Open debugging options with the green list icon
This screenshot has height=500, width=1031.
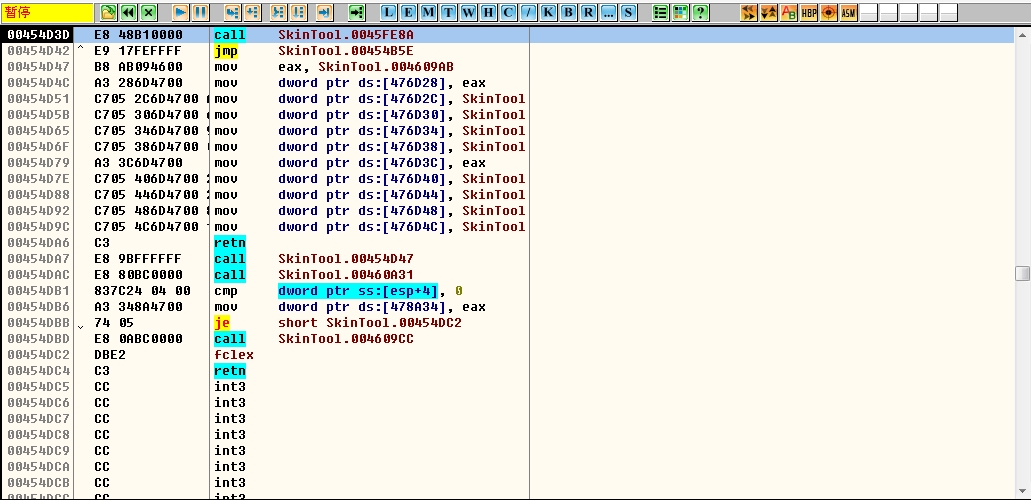[660, 12]
